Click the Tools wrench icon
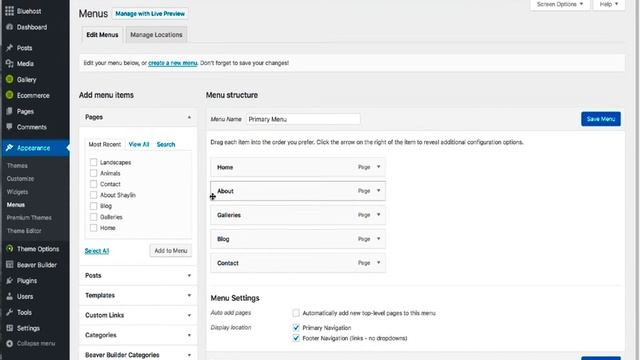 coord(9,312)
